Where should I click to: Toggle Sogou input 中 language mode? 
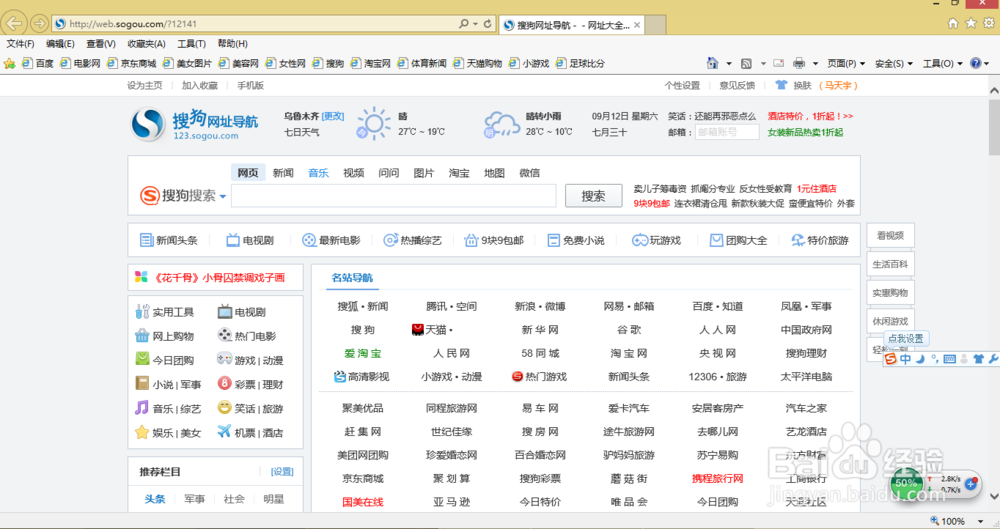click(905, 359)
